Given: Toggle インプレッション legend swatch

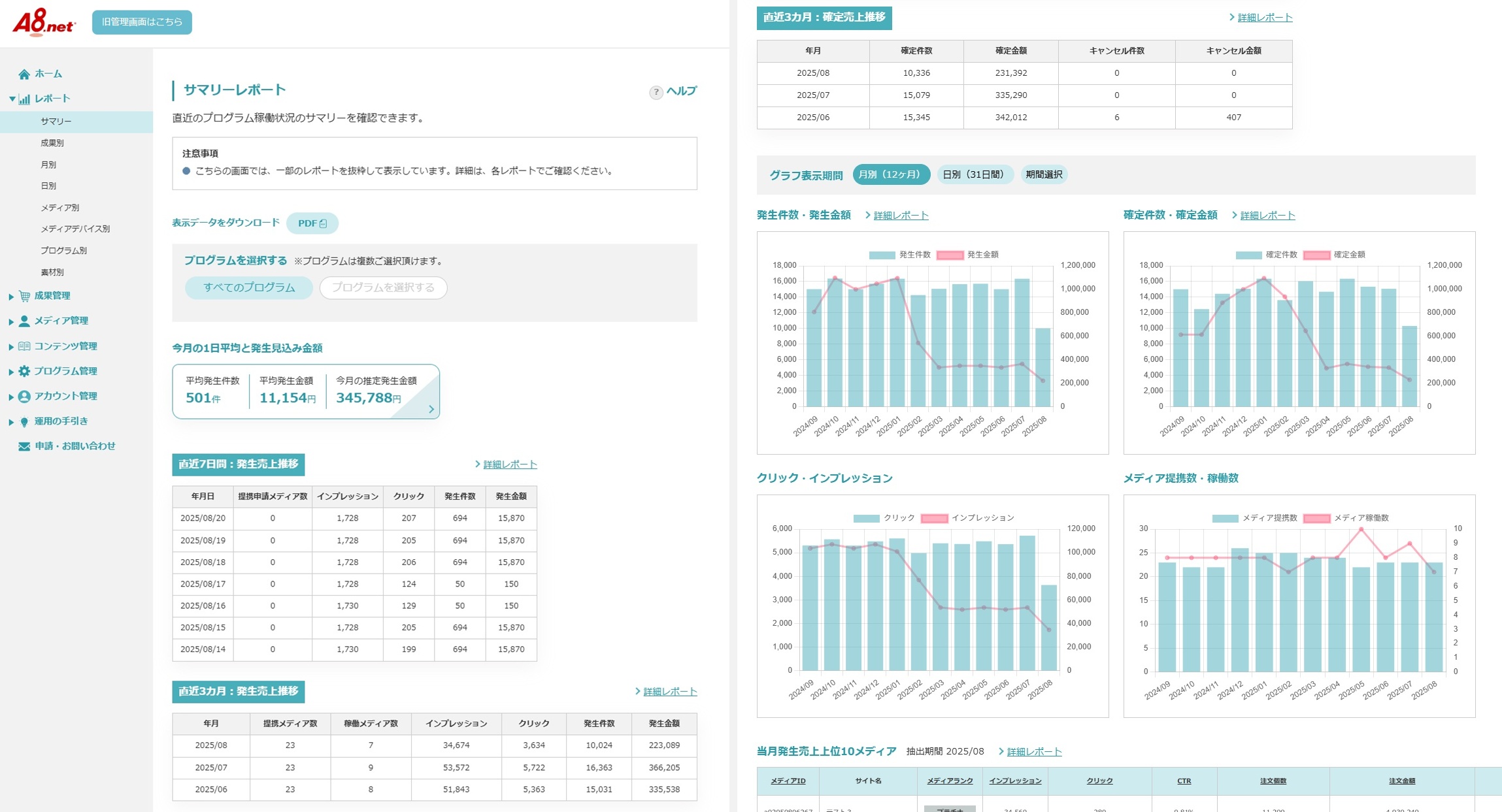Looking at the screenshot, I should 934,519.
